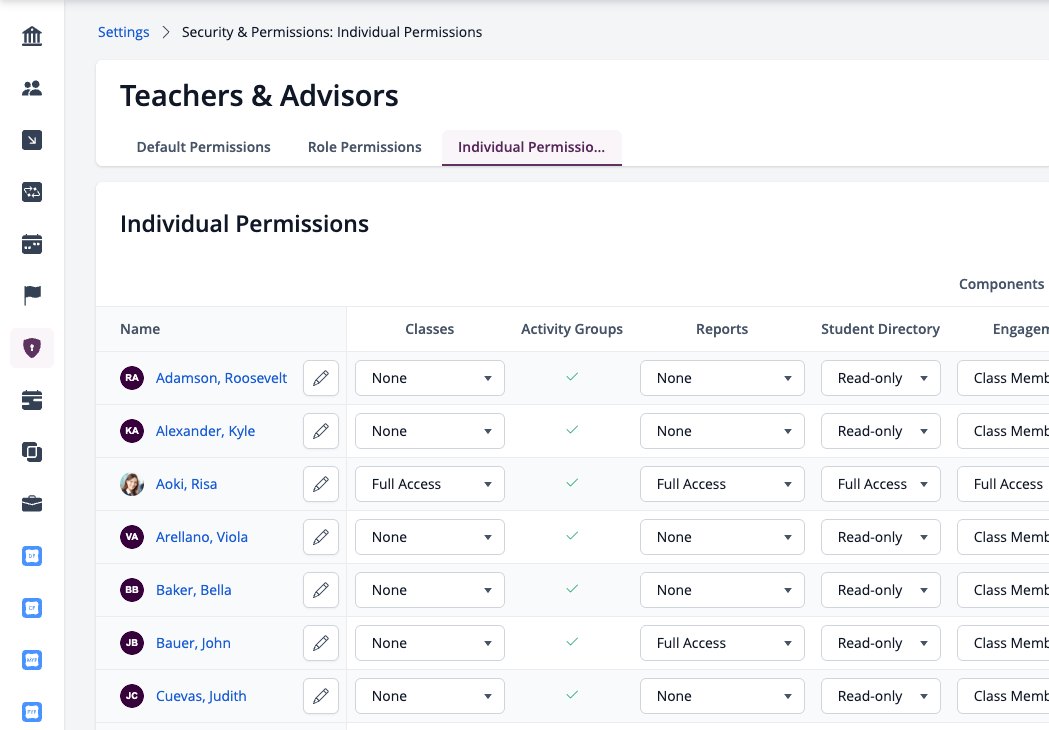
Task: Click Aoki, Risa profile photo
Action: [x=132, y=484]
